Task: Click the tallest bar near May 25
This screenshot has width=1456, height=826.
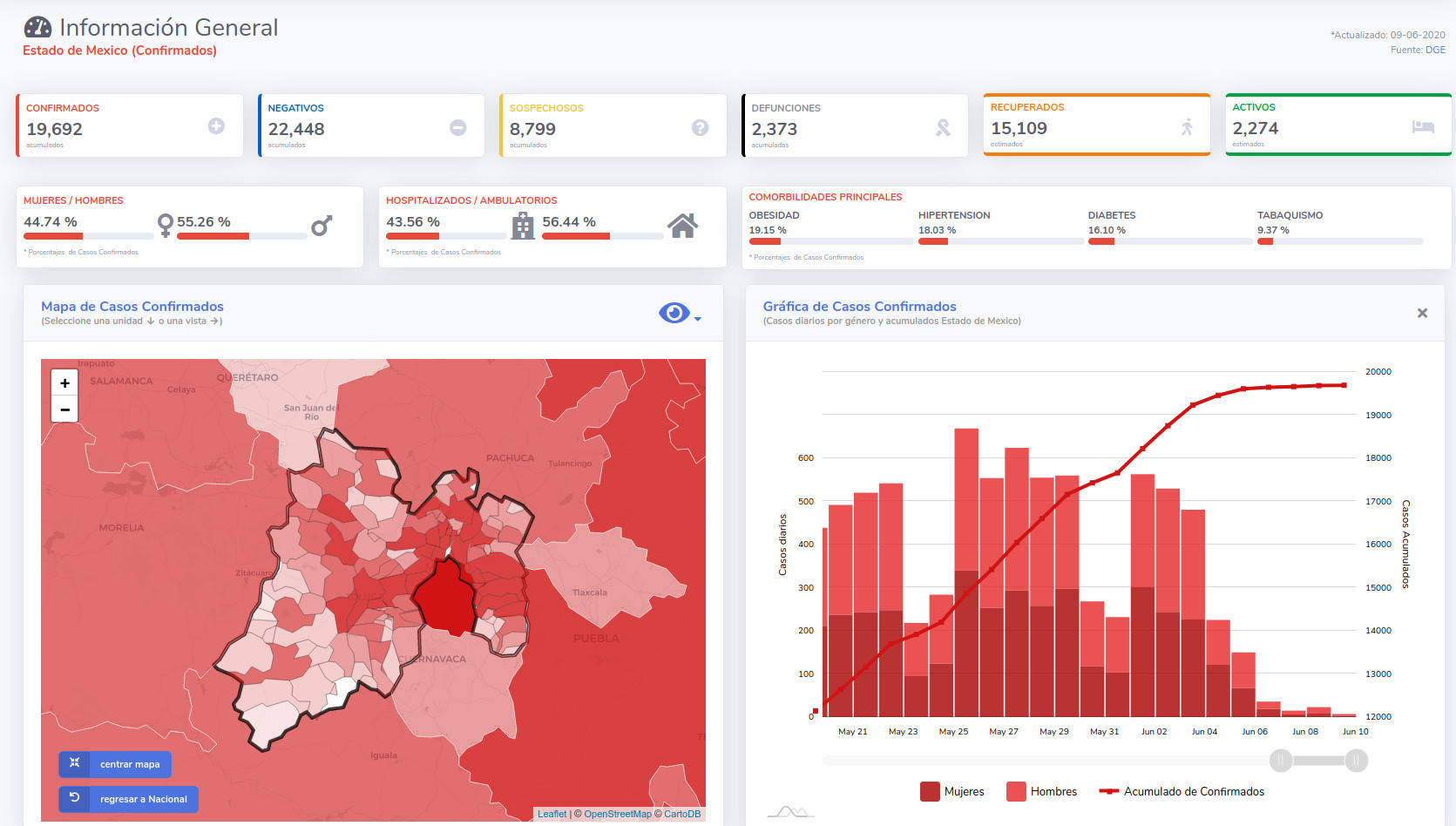Action: pos(966,572)
